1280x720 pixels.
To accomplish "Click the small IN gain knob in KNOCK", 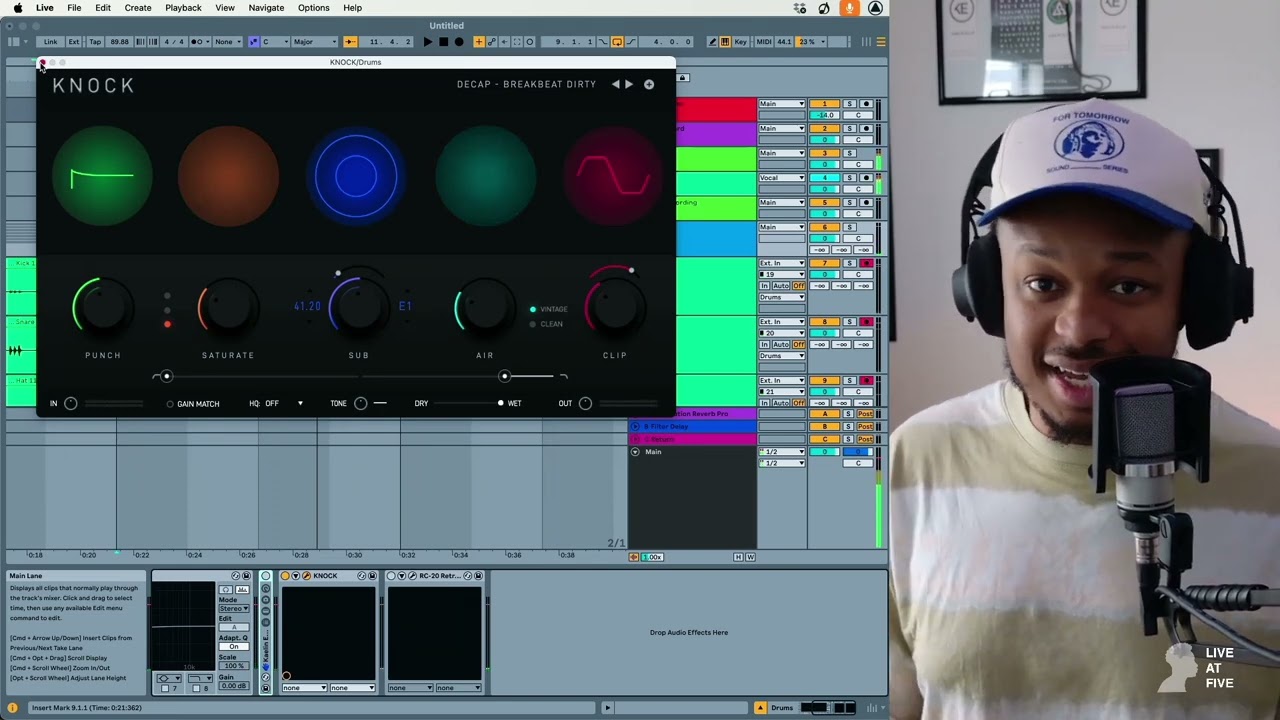I will point(71,404).
